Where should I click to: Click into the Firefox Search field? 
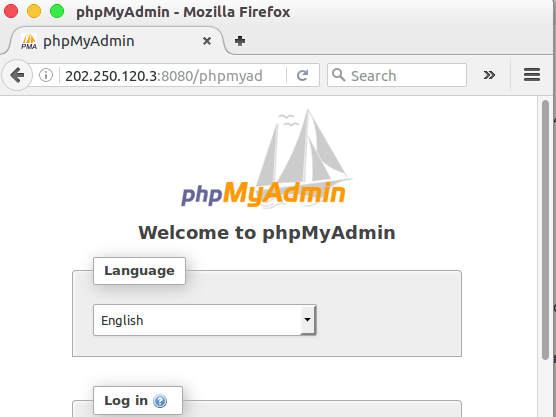click(x=396, y=75)
